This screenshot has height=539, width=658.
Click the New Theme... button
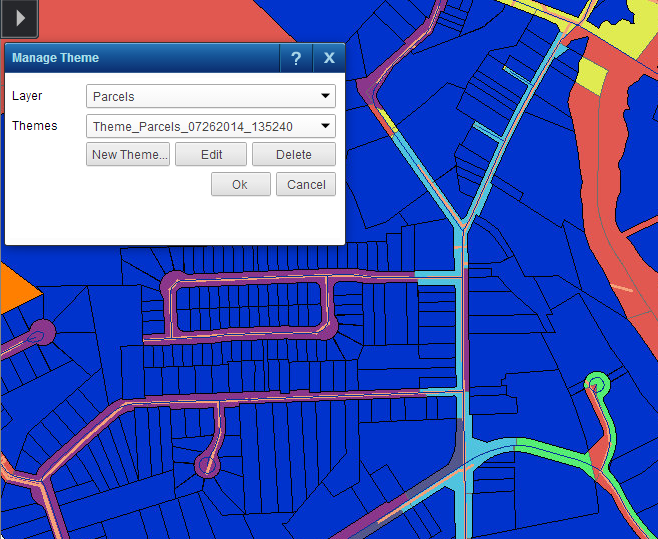pos(128,155)
